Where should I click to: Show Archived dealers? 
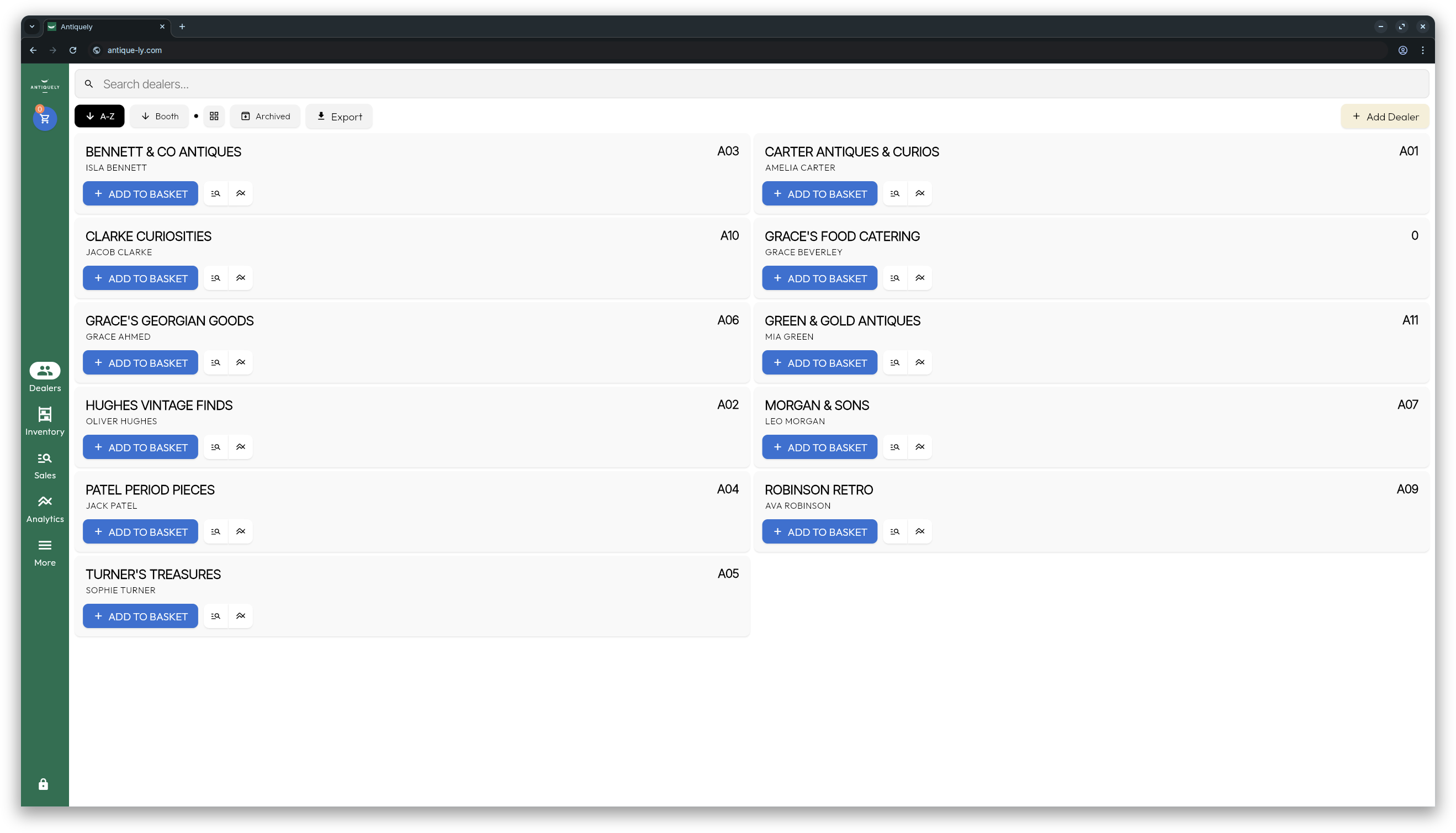click(266, 116)
